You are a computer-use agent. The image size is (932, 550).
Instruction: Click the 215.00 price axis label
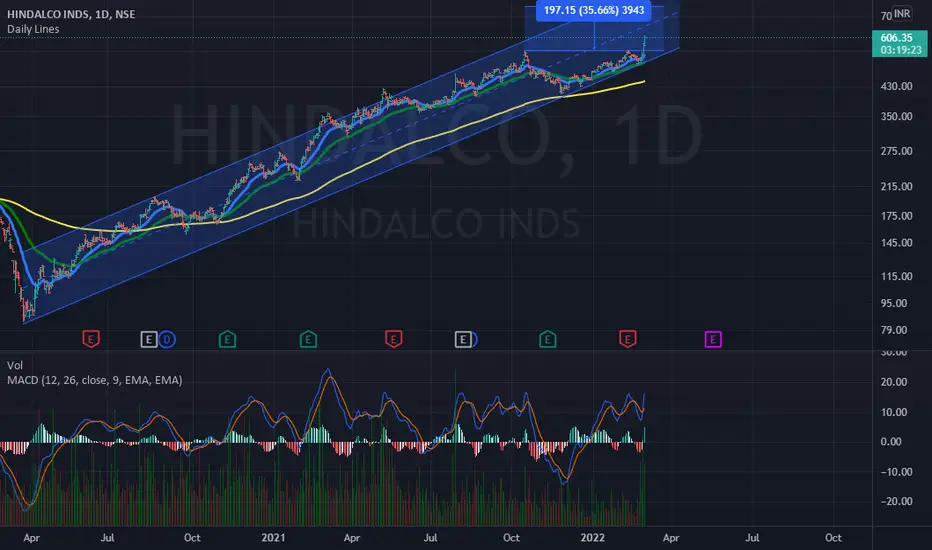(896, 187)
